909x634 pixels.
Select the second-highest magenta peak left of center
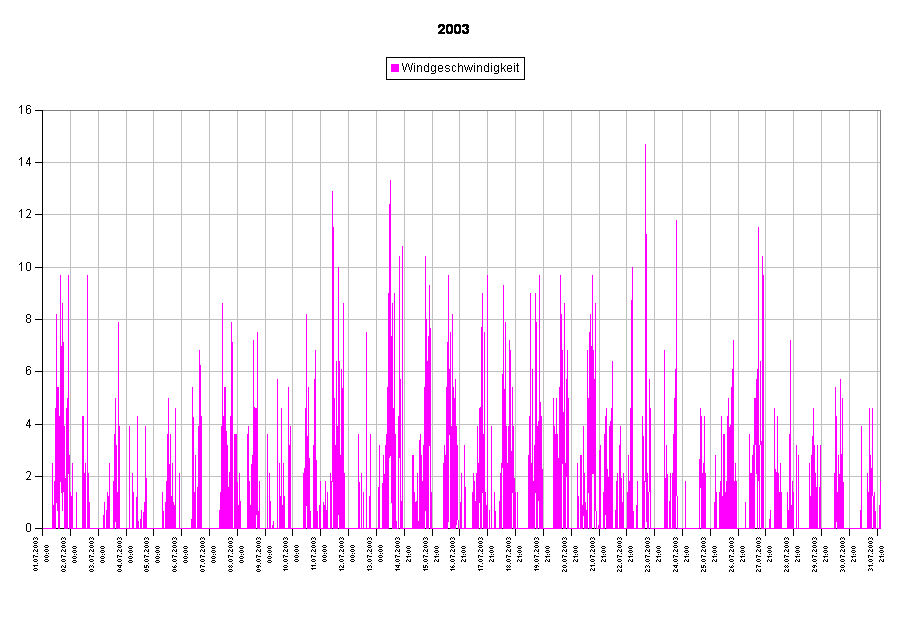[333, 193]
